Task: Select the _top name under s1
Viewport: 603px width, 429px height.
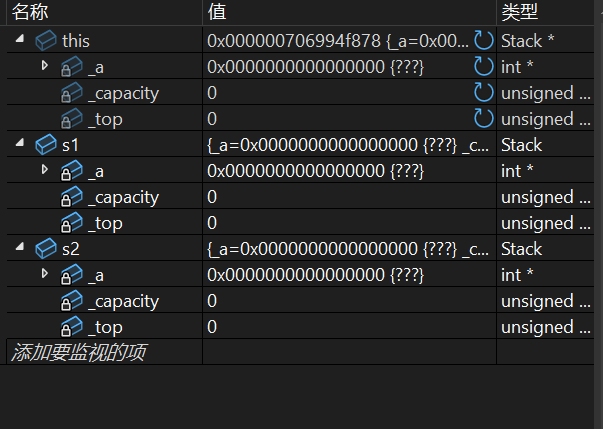Action: click(105, 224)
